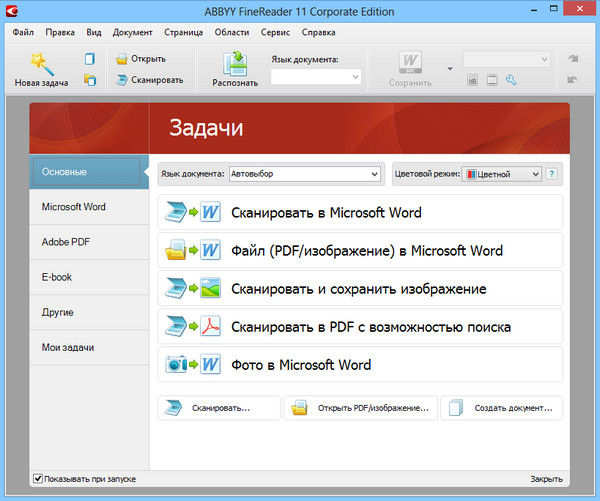Open the Сервис menu
The width and height of the screenshot is (600, 501).
click(x=275, y=32)
